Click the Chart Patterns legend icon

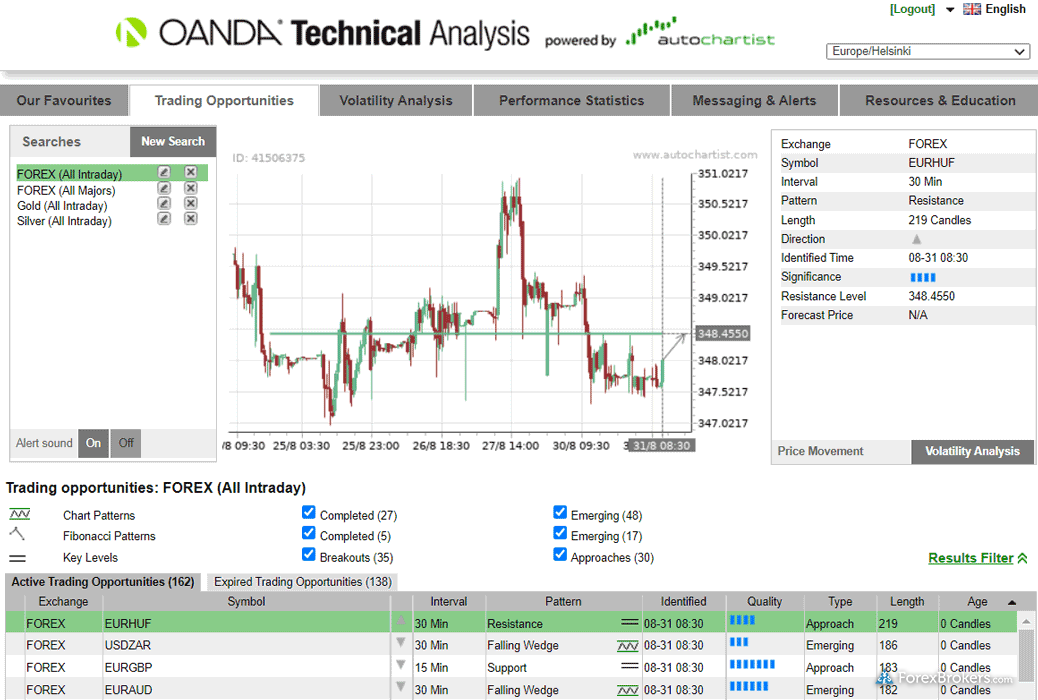pos(20,514)
